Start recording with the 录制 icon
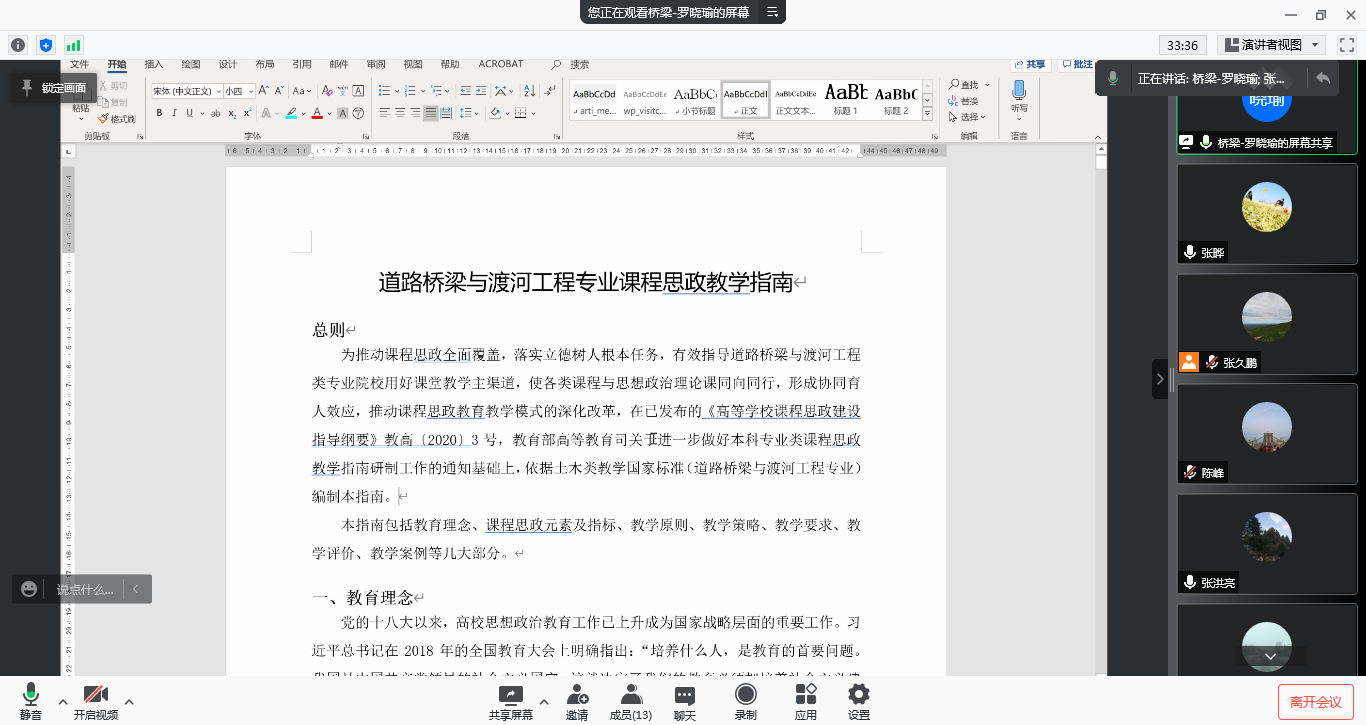 [745, 695]
